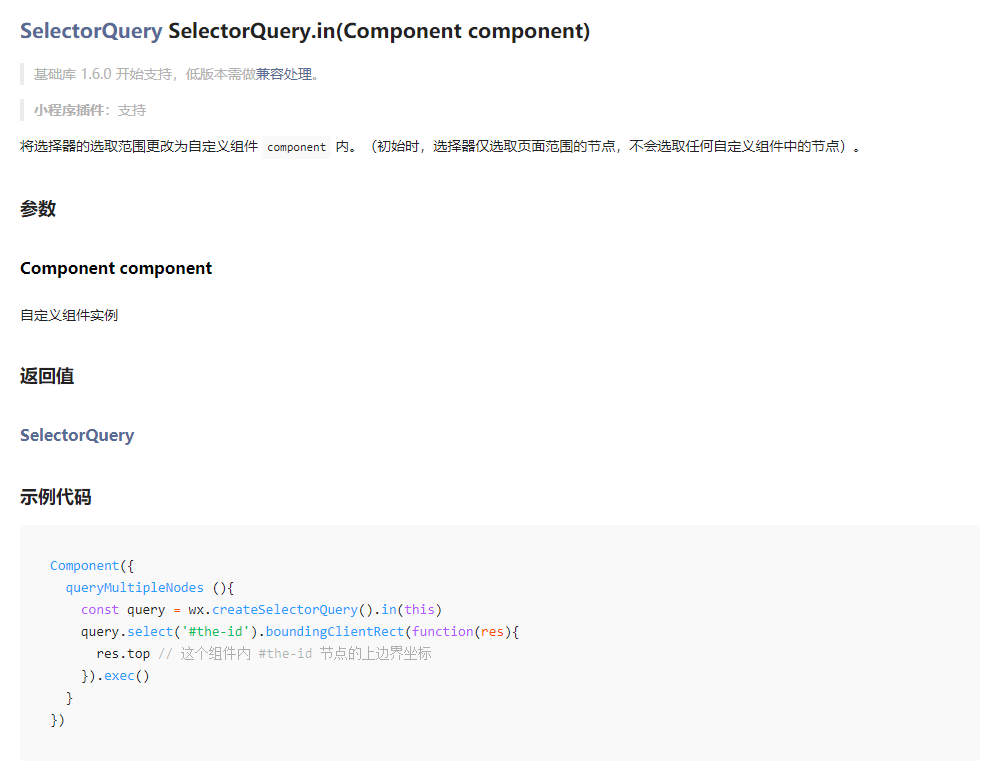Click the 小程序插件：支持 note

(x=90, y=110)
